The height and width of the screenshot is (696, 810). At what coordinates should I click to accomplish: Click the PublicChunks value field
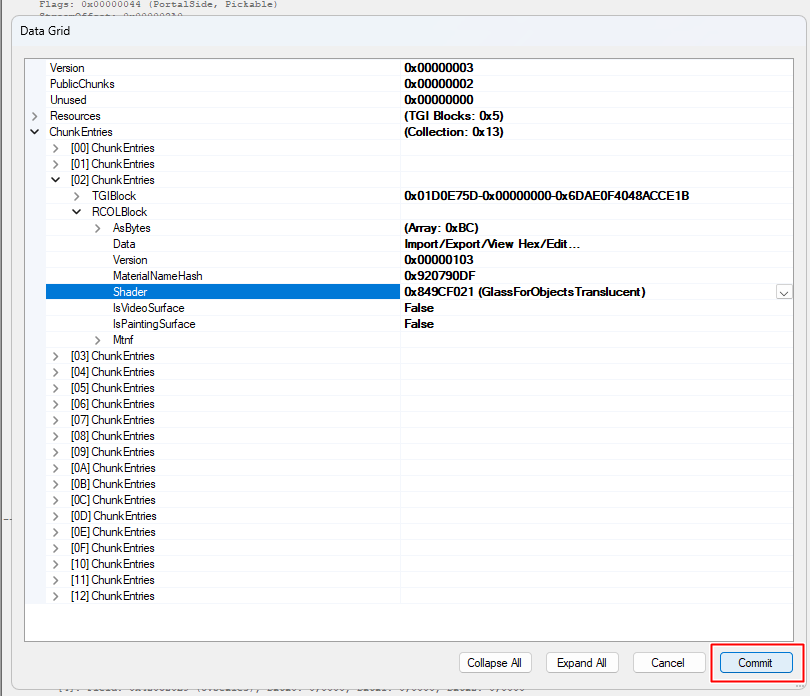click(597, 84)
